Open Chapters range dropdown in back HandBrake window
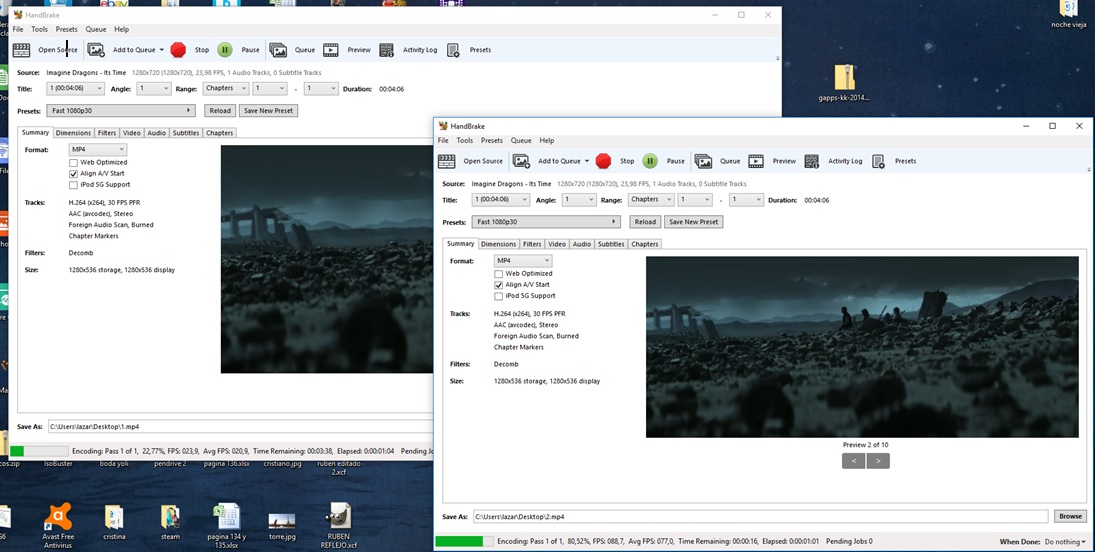 [x=226, y=89]
